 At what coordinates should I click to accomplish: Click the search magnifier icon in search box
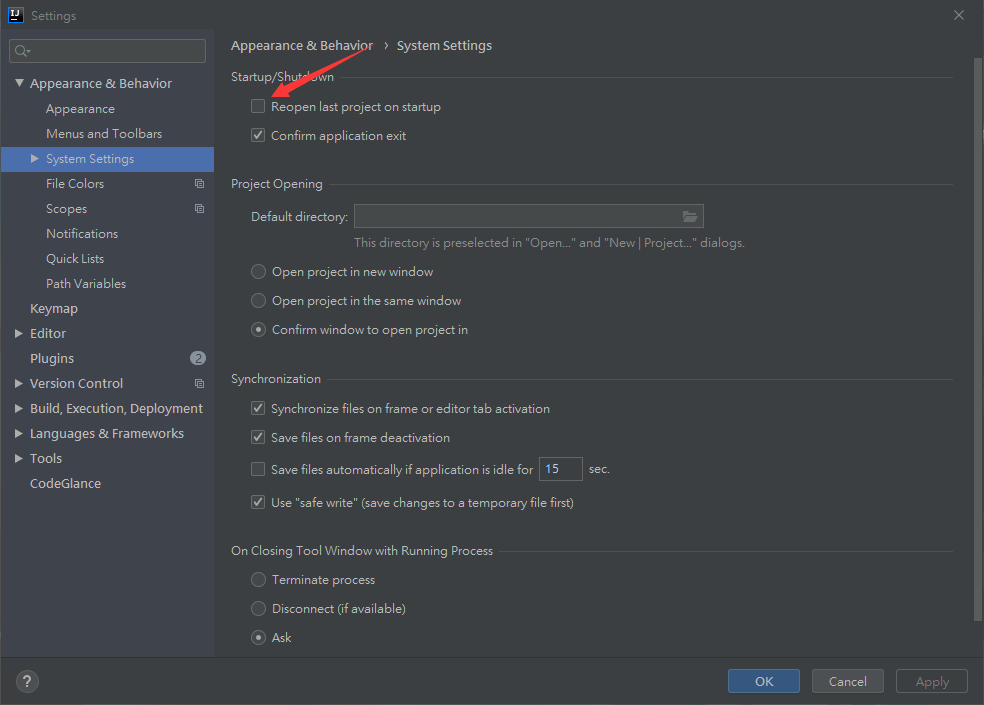click(22, 51)
